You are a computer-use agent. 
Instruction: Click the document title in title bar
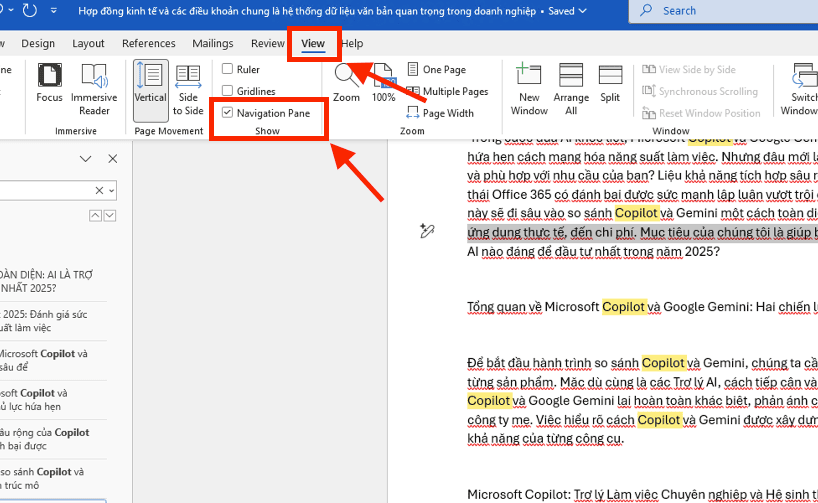tap(307, 11)
